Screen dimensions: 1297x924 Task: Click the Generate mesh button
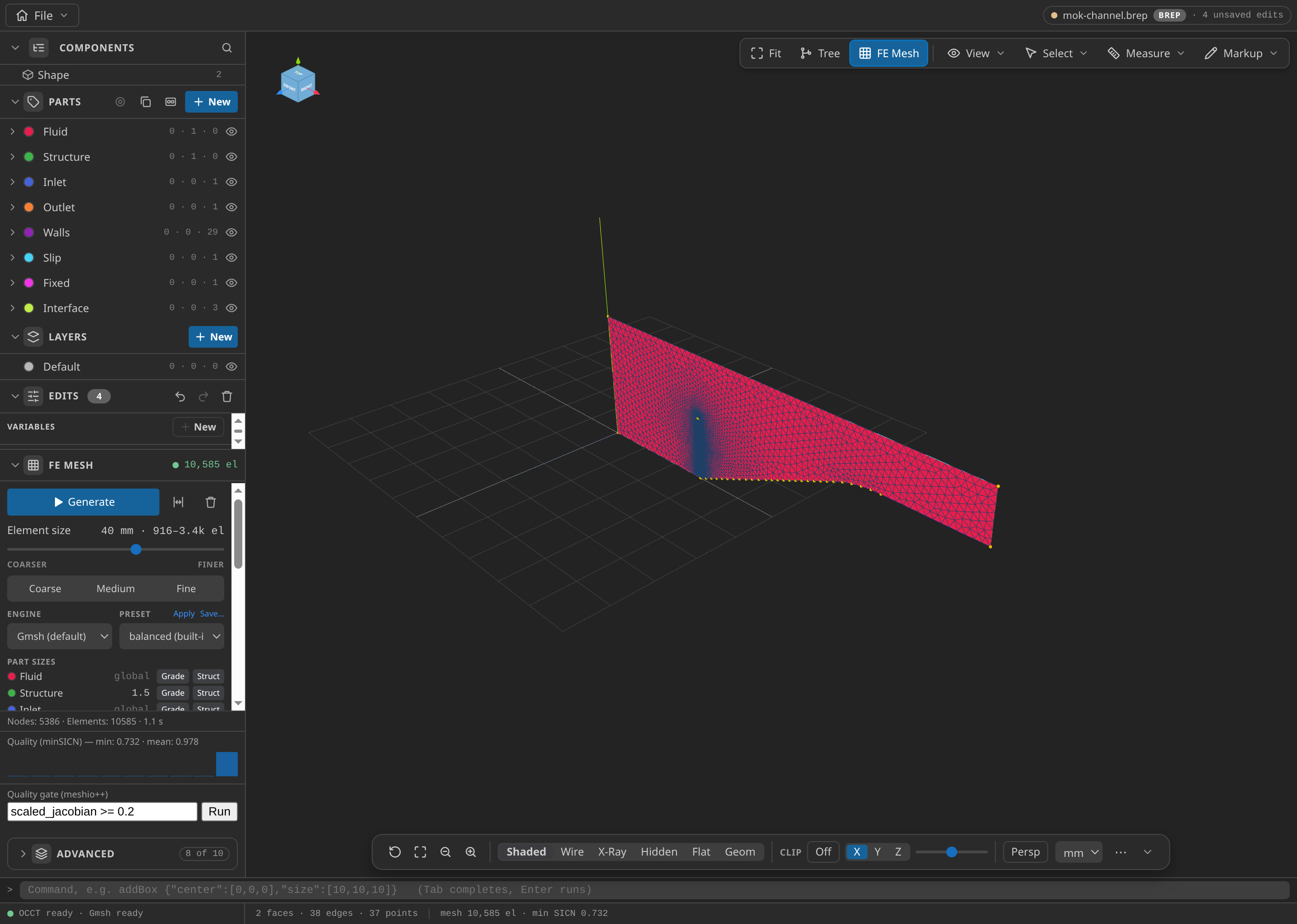click(x=83, y=502)
